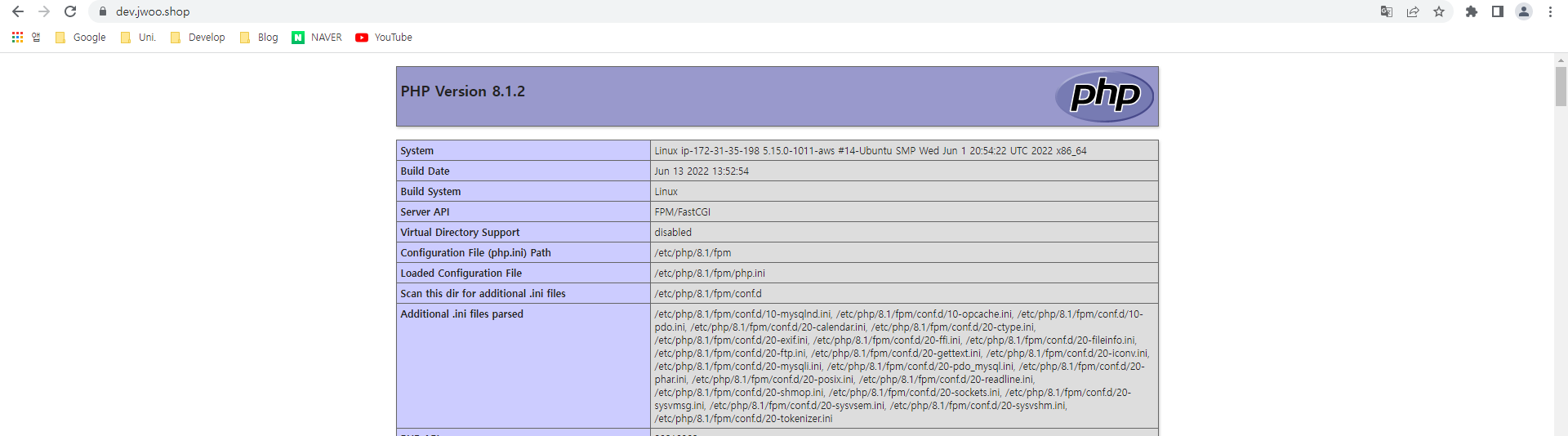1568x436 pixels.
Task: Select Scan this dir for additional .ini files
Action: (483, 293)
